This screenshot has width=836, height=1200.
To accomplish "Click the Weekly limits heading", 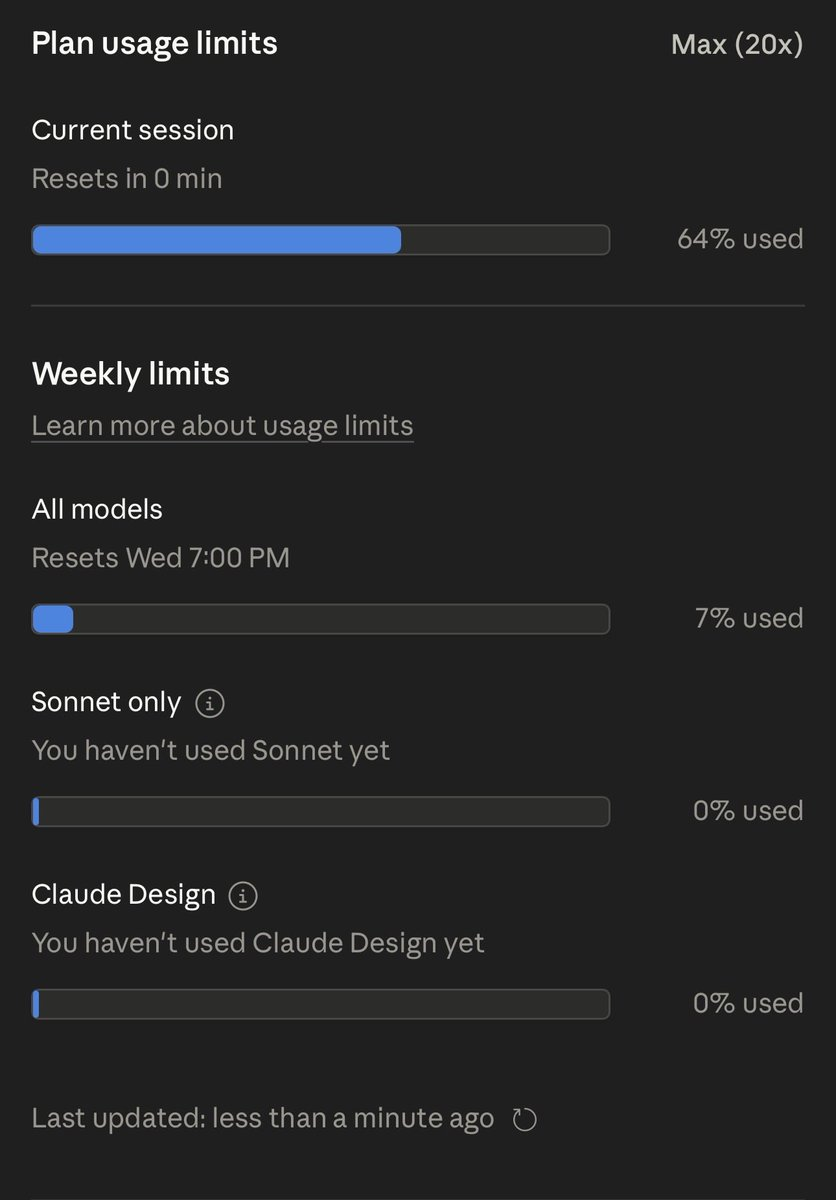I will pyautogui.click(x=131, y=374).
